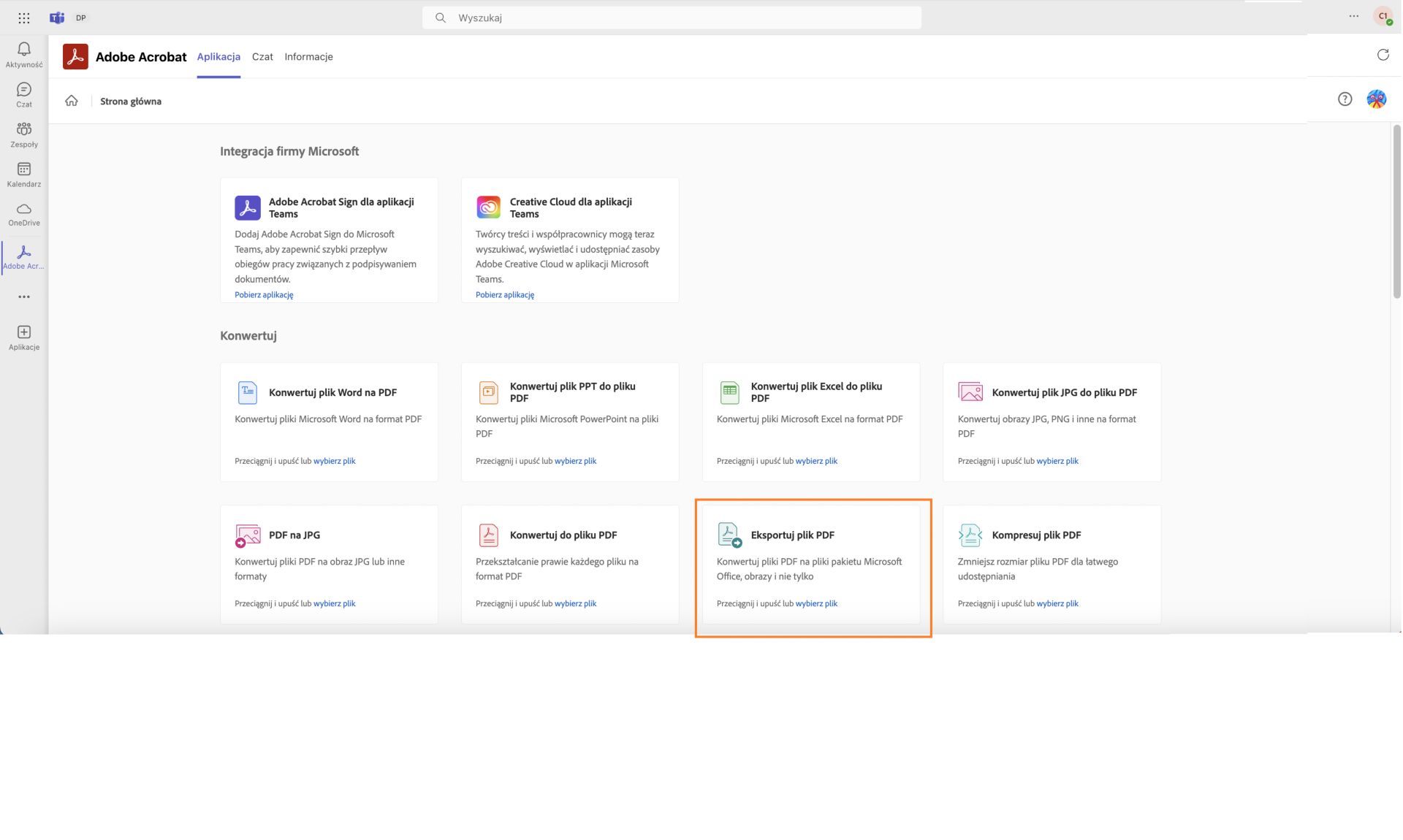Click wybierz plik in PPT card

click(x=576, y=461)
